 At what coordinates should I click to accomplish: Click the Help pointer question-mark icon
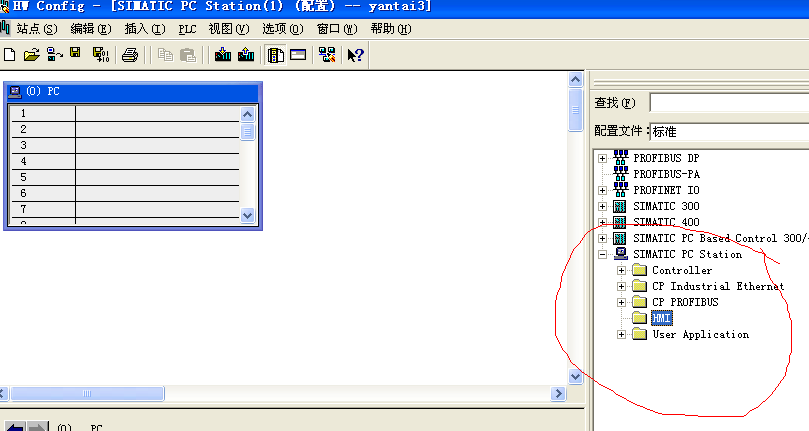click(x=355, y=55)
